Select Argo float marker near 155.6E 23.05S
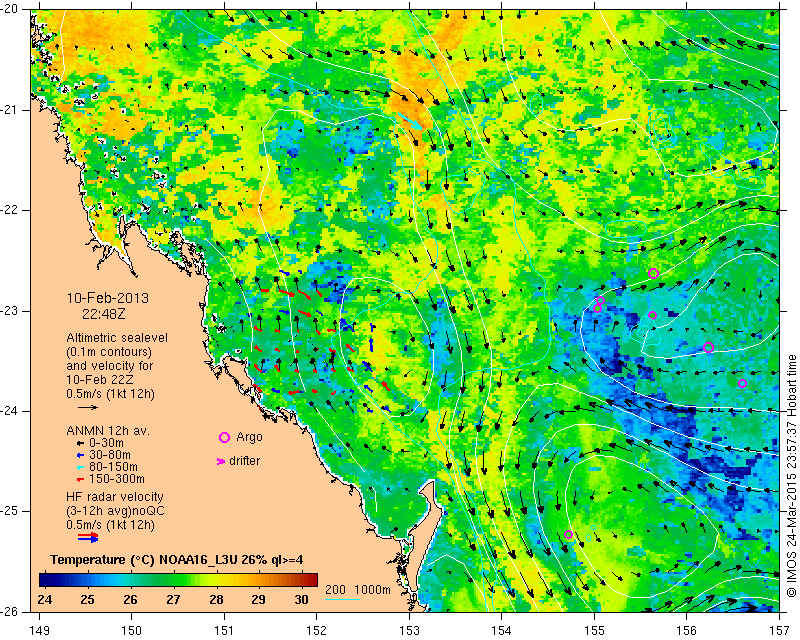The width and height of the screenshot is (800, 640). pos(652,315)
